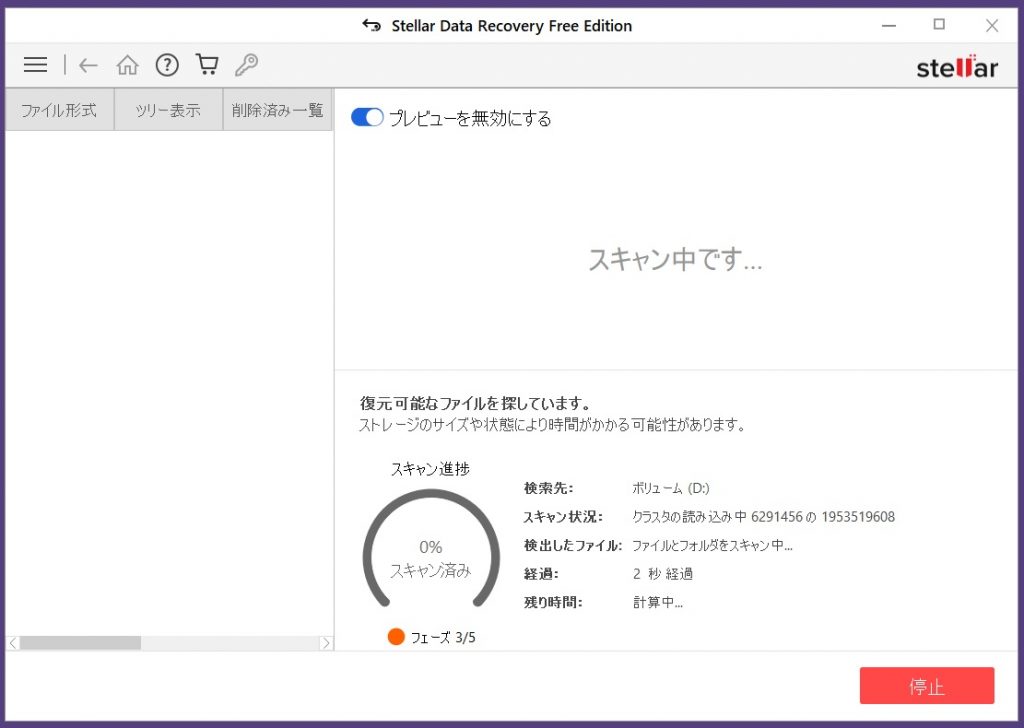Toggle the プレビューを無効にする switch
Screen dimensions: 1024x728
coord(367,118)
